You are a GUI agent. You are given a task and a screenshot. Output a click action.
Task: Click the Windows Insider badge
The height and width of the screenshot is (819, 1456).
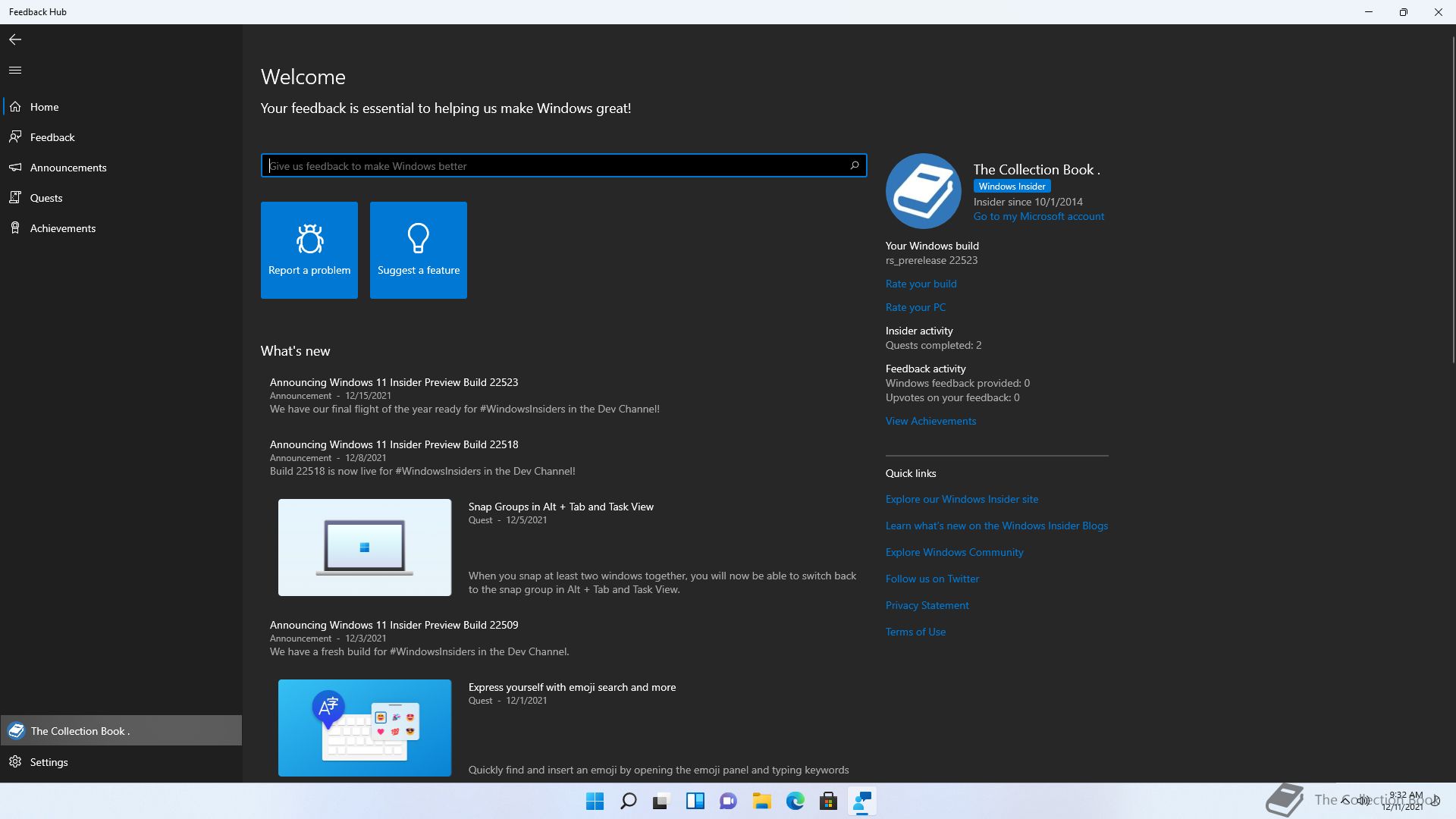[x=1012, y=187]
